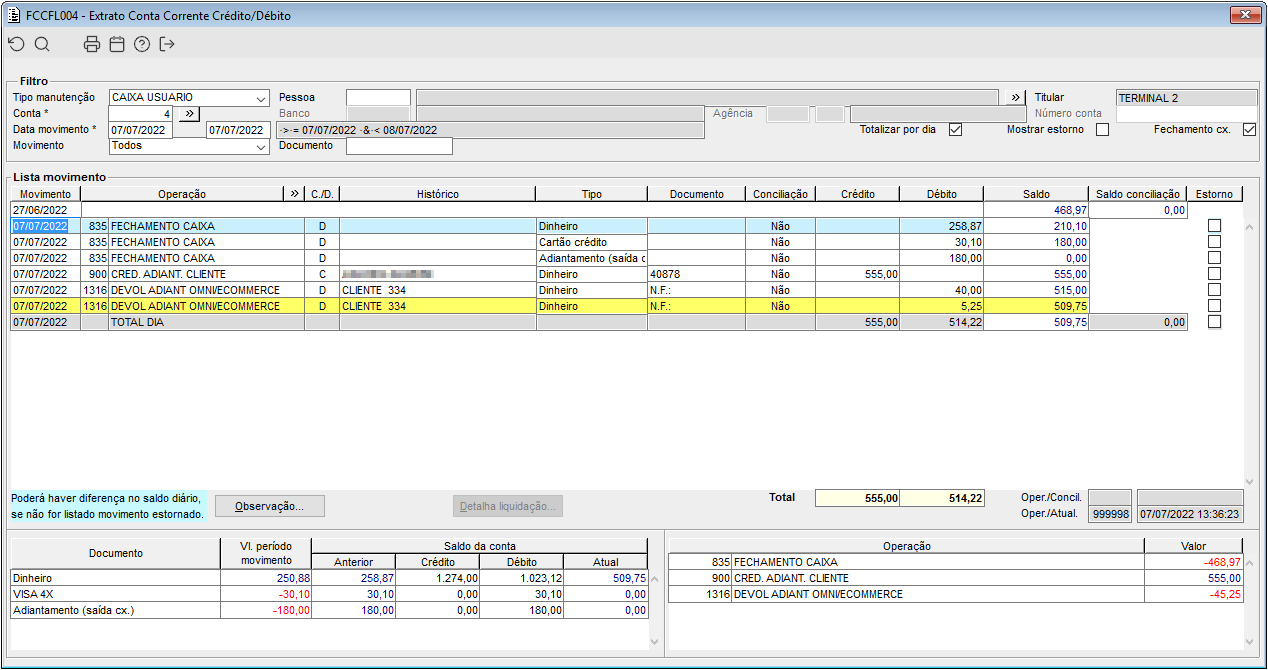Image resolution: width=1268 pixels, height=670 pixels.
Task: Click the 1.274,00 crédito value in balance table
Action: click(437, 578)
